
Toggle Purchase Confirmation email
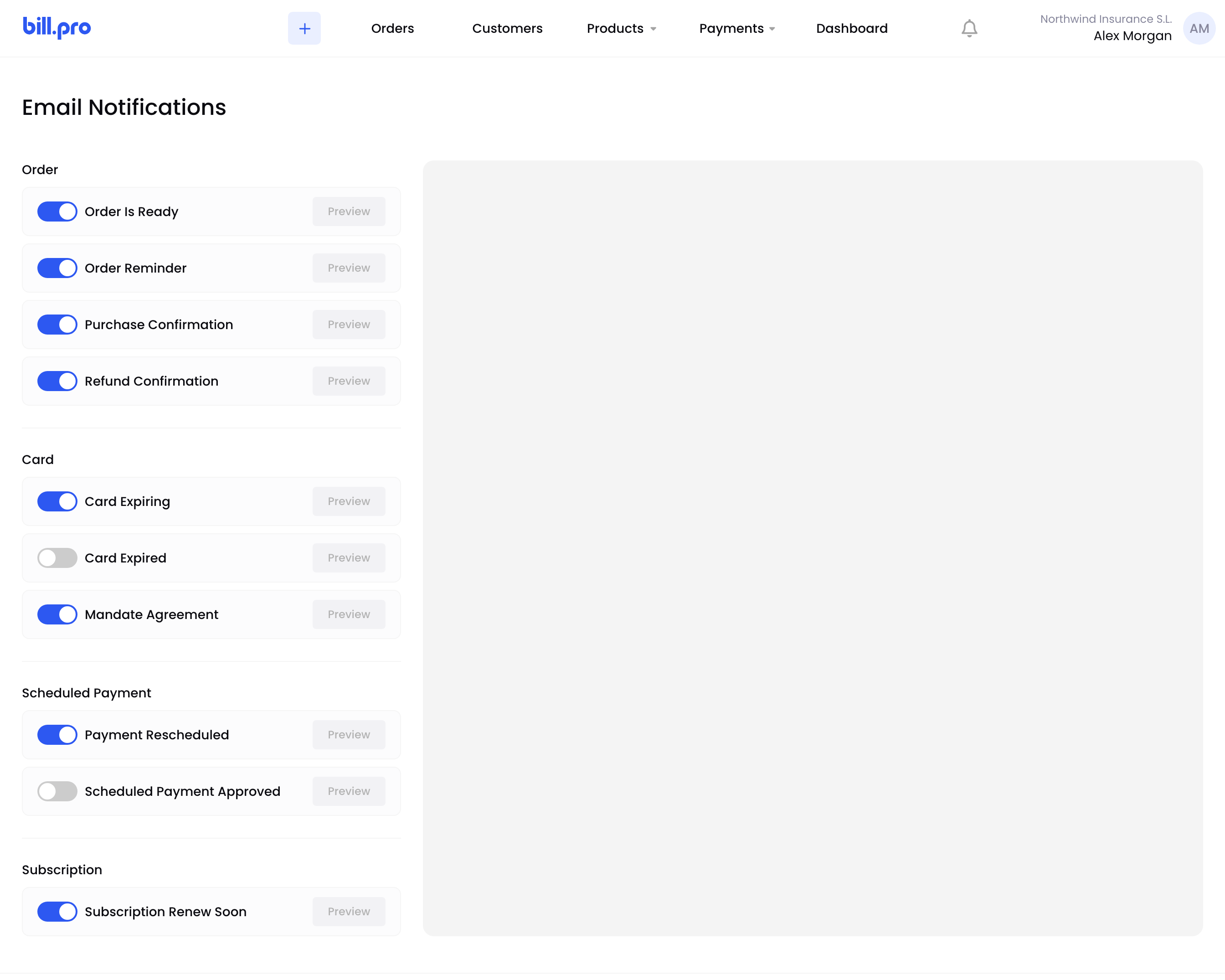point(57,325)
